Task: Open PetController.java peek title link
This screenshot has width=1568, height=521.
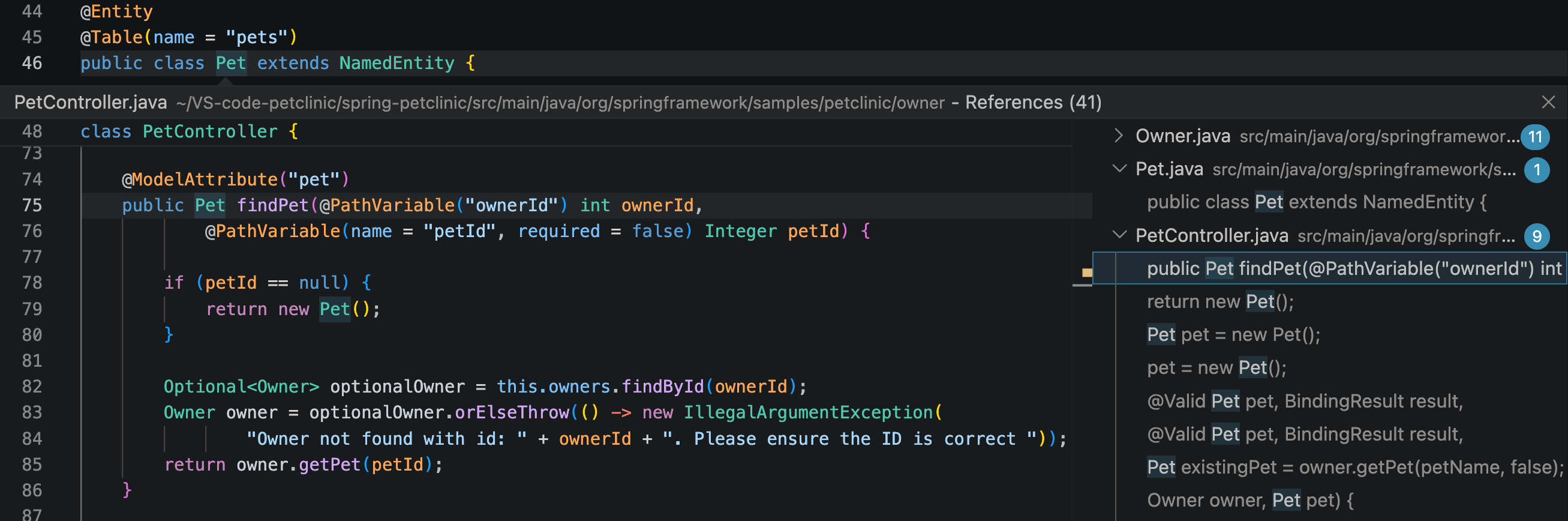Action: pyautogui.click(x=91, y=103)
